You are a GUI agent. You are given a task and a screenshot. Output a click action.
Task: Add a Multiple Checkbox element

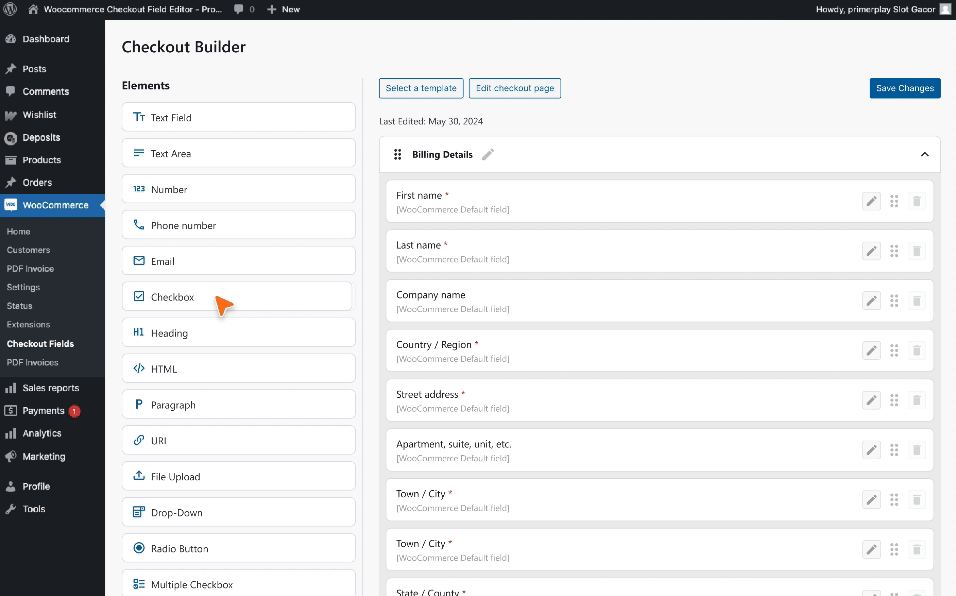(238, 584)
